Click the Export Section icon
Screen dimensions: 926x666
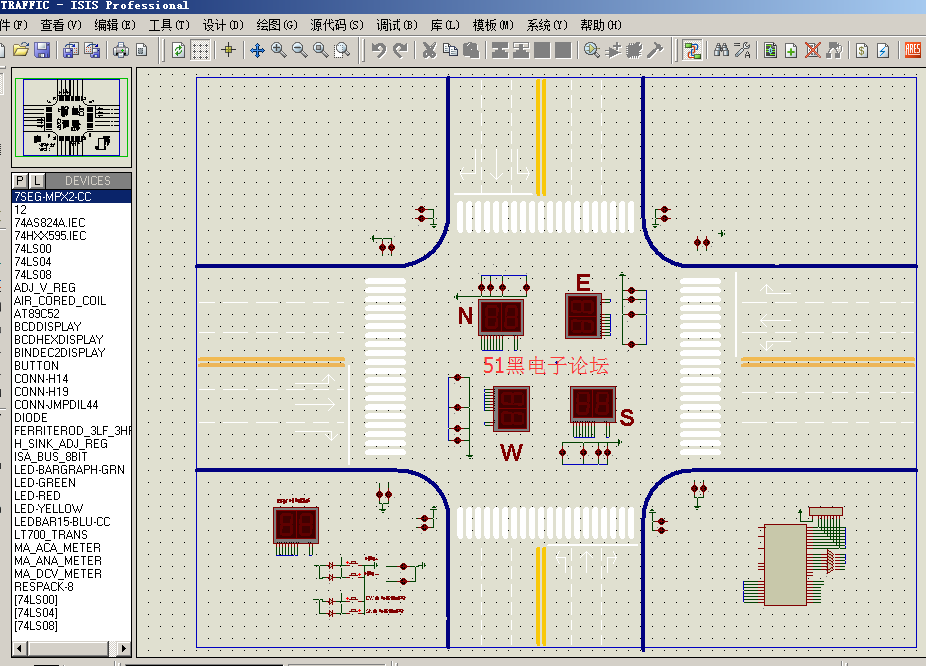click(92, 50)
